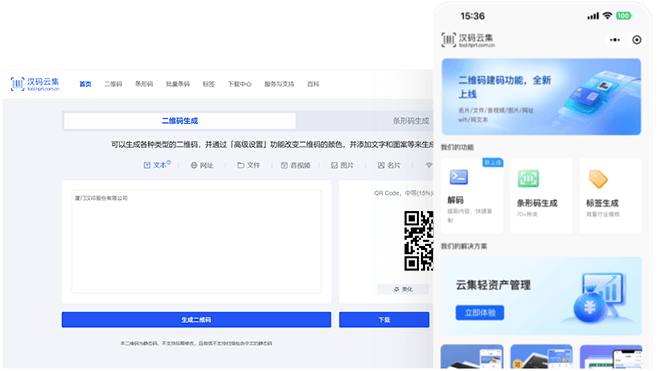The height and width of the screenshot is (371, 667).
Task: Open the 二维码 nav menu
Action: pyautogui.click(x=113, y=84)
